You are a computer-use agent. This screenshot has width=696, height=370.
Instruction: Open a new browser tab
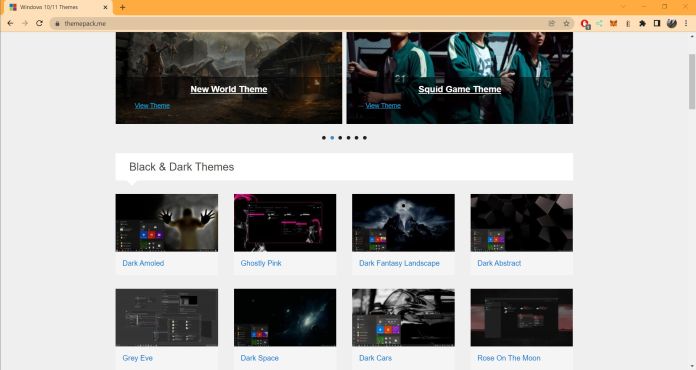tap(123, 7)
